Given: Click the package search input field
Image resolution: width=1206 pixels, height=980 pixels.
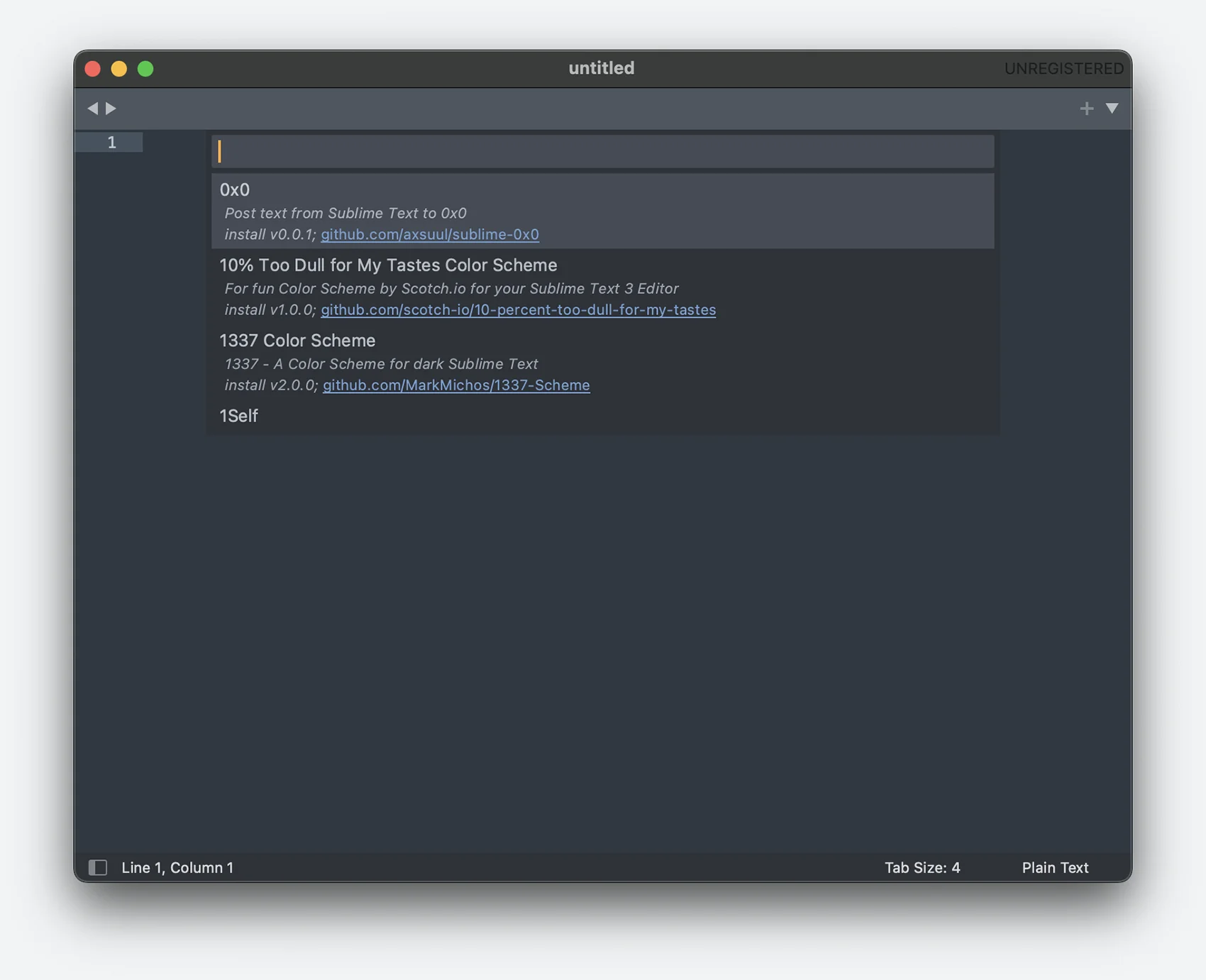Looking at the screenshot, I should [602, 151].
